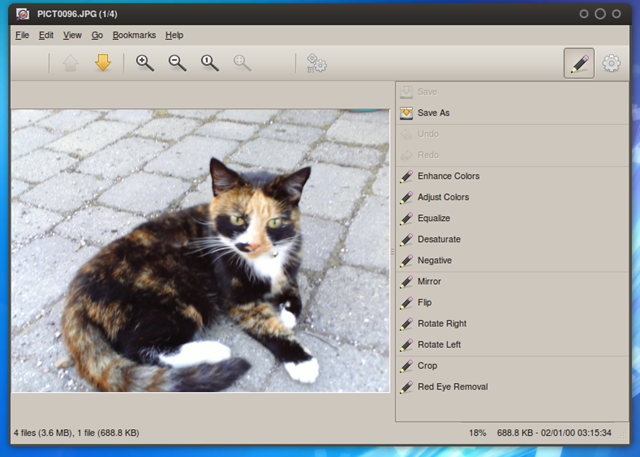Click the greyed-out up arrow for previous image

pyautogui.click(x=70, y=63)
